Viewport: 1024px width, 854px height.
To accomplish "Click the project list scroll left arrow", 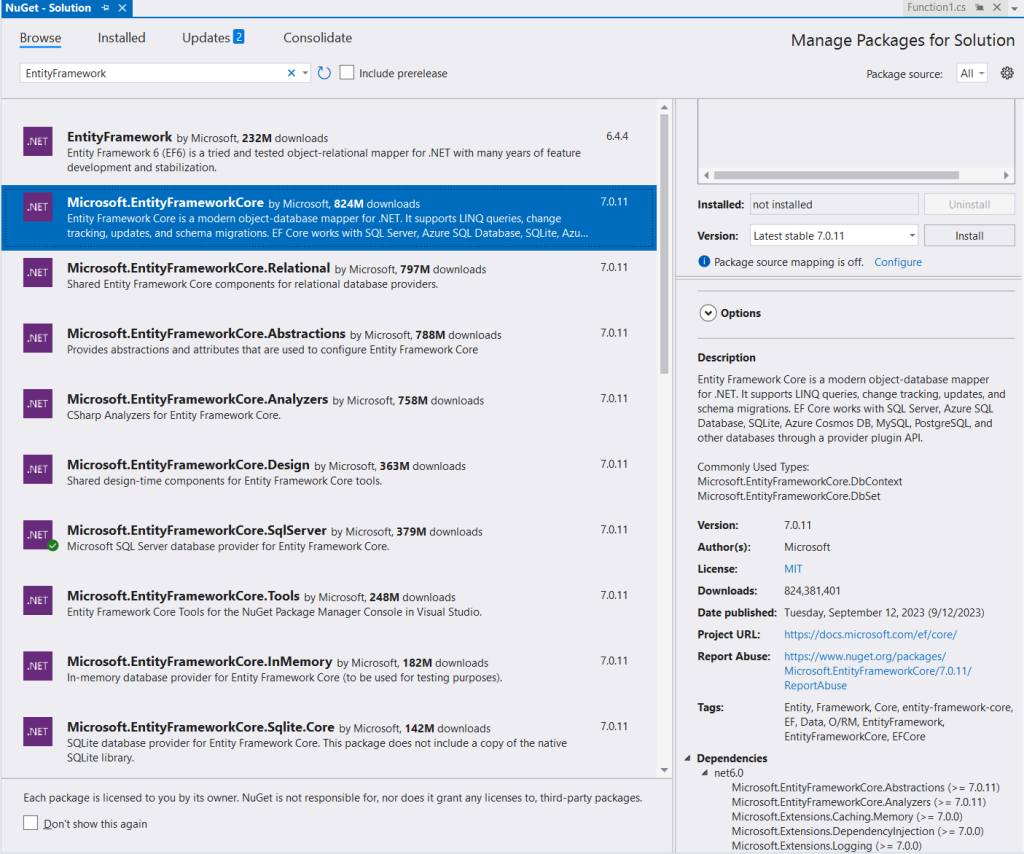I will coord(706,175).
